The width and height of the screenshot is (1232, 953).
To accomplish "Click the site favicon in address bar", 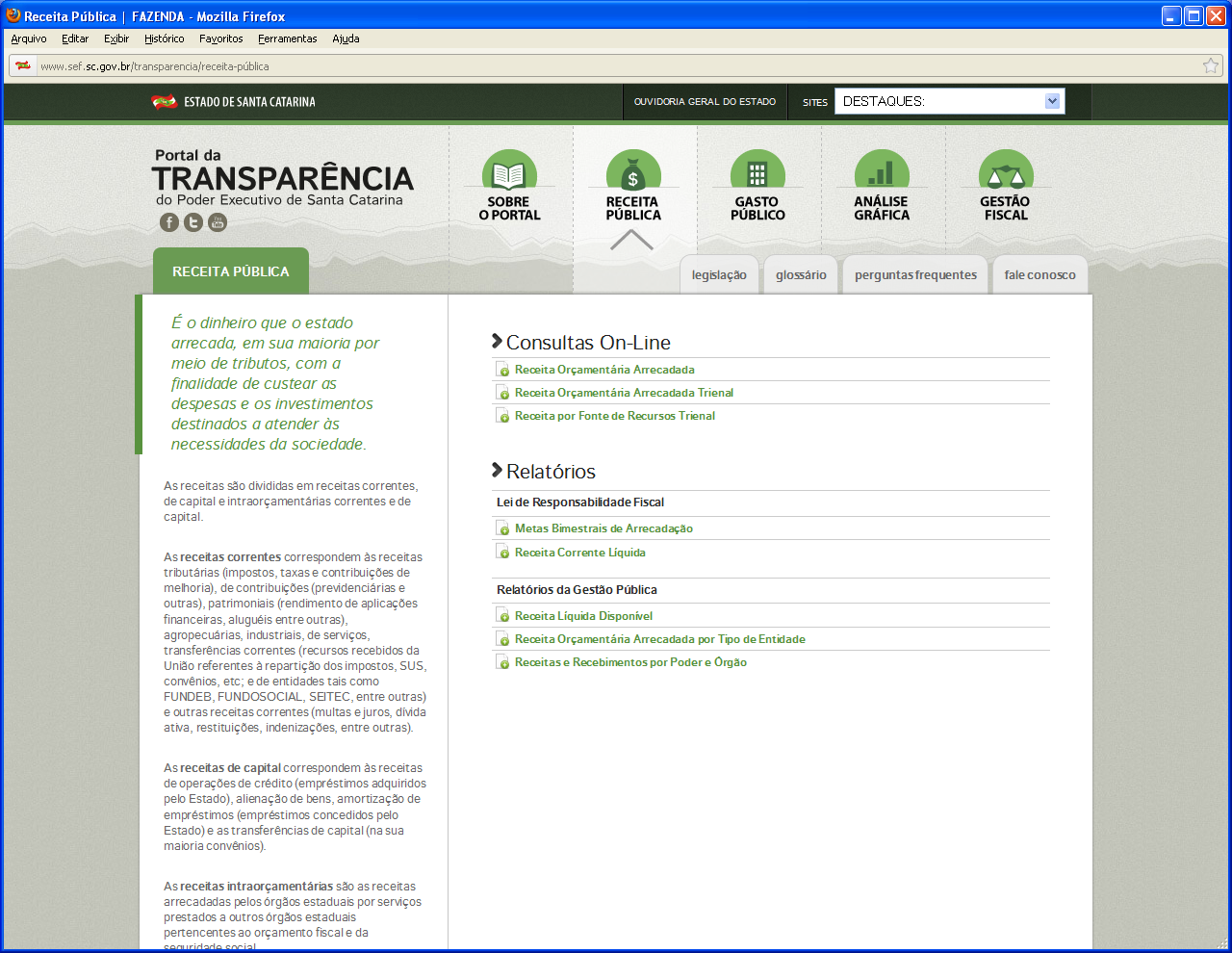I will pos(23,65).
